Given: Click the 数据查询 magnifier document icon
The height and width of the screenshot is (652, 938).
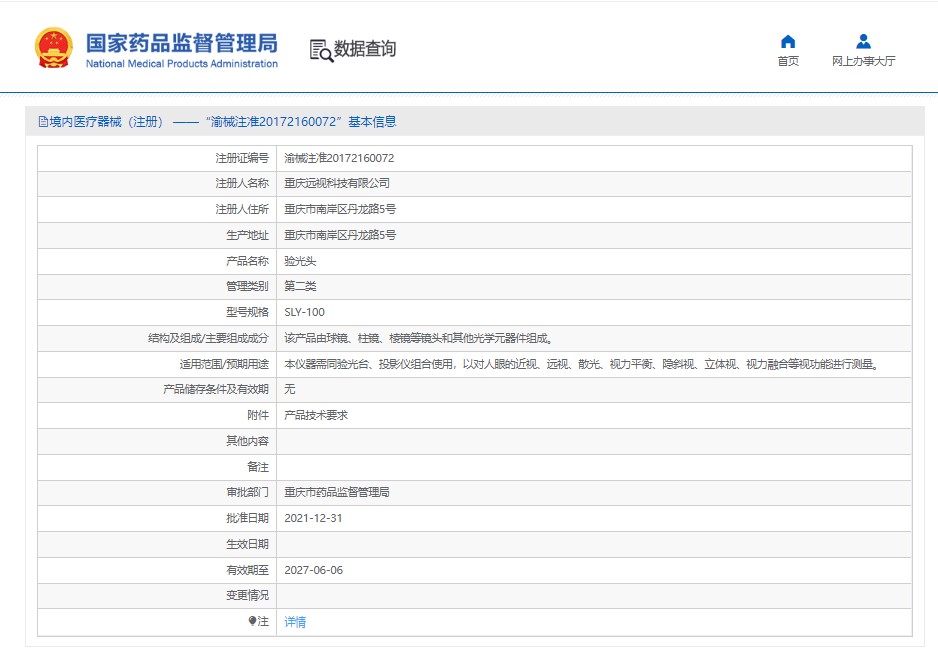Looking at the screenshot, I should (x=321, y=50).
